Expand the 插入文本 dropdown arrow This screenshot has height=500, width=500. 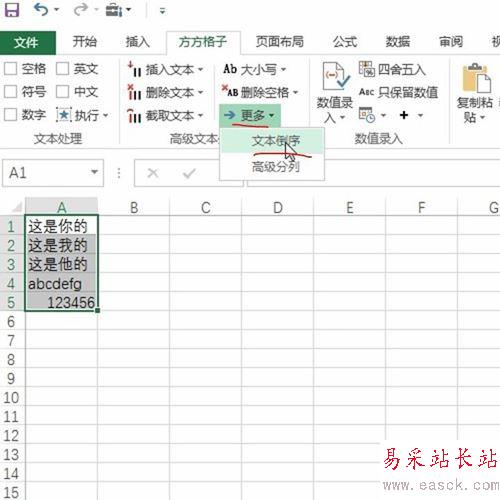(x=200, y=69)
